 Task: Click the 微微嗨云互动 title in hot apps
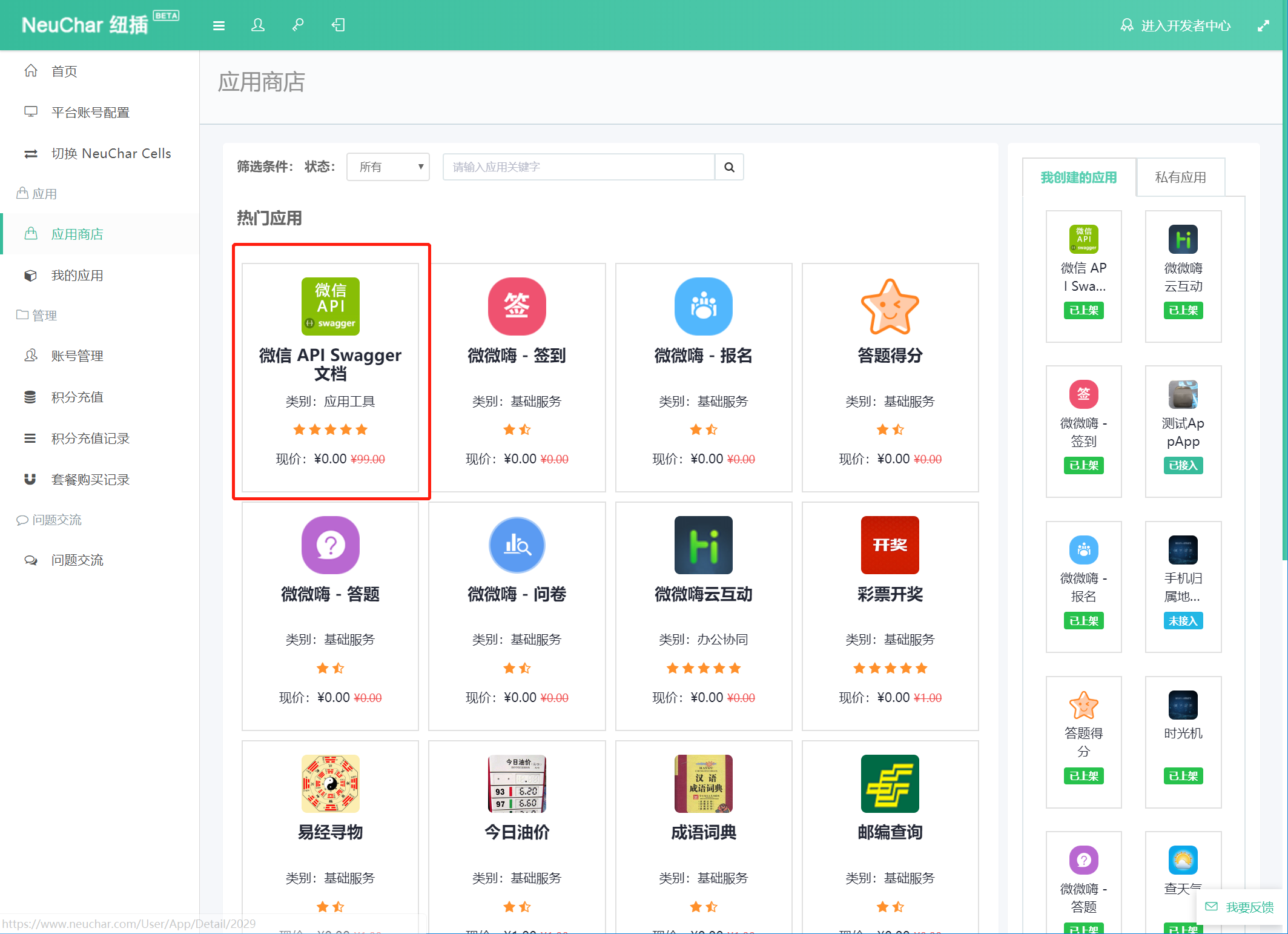(704, 594)
